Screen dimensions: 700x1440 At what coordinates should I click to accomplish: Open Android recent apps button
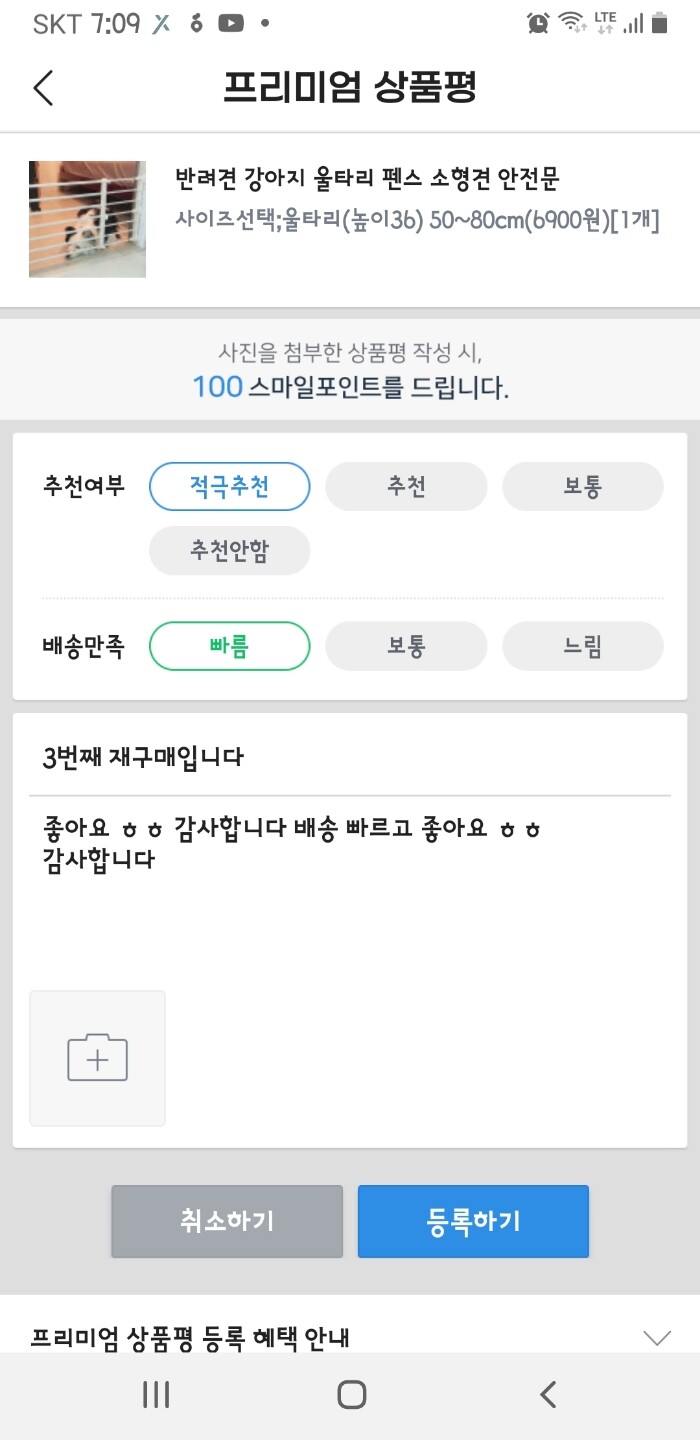156,1395
